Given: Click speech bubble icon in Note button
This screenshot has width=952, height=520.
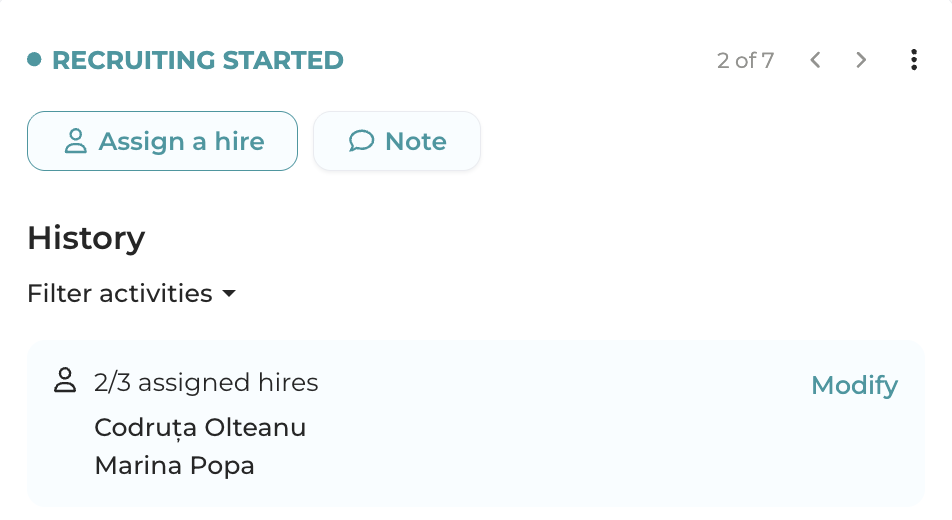Looking at the screenshot, I should click(361, 141).
